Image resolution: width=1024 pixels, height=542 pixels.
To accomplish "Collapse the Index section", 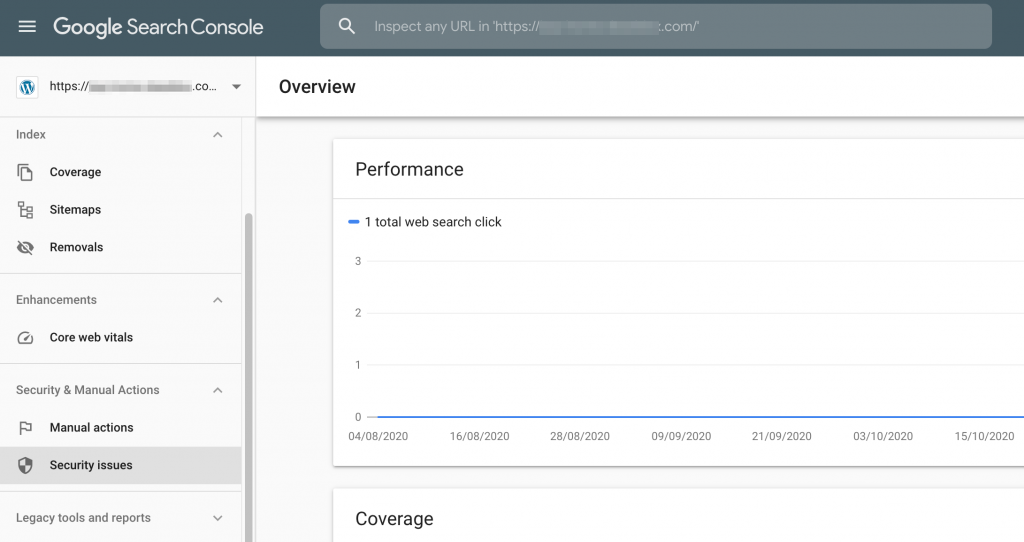I will point(218,135).
